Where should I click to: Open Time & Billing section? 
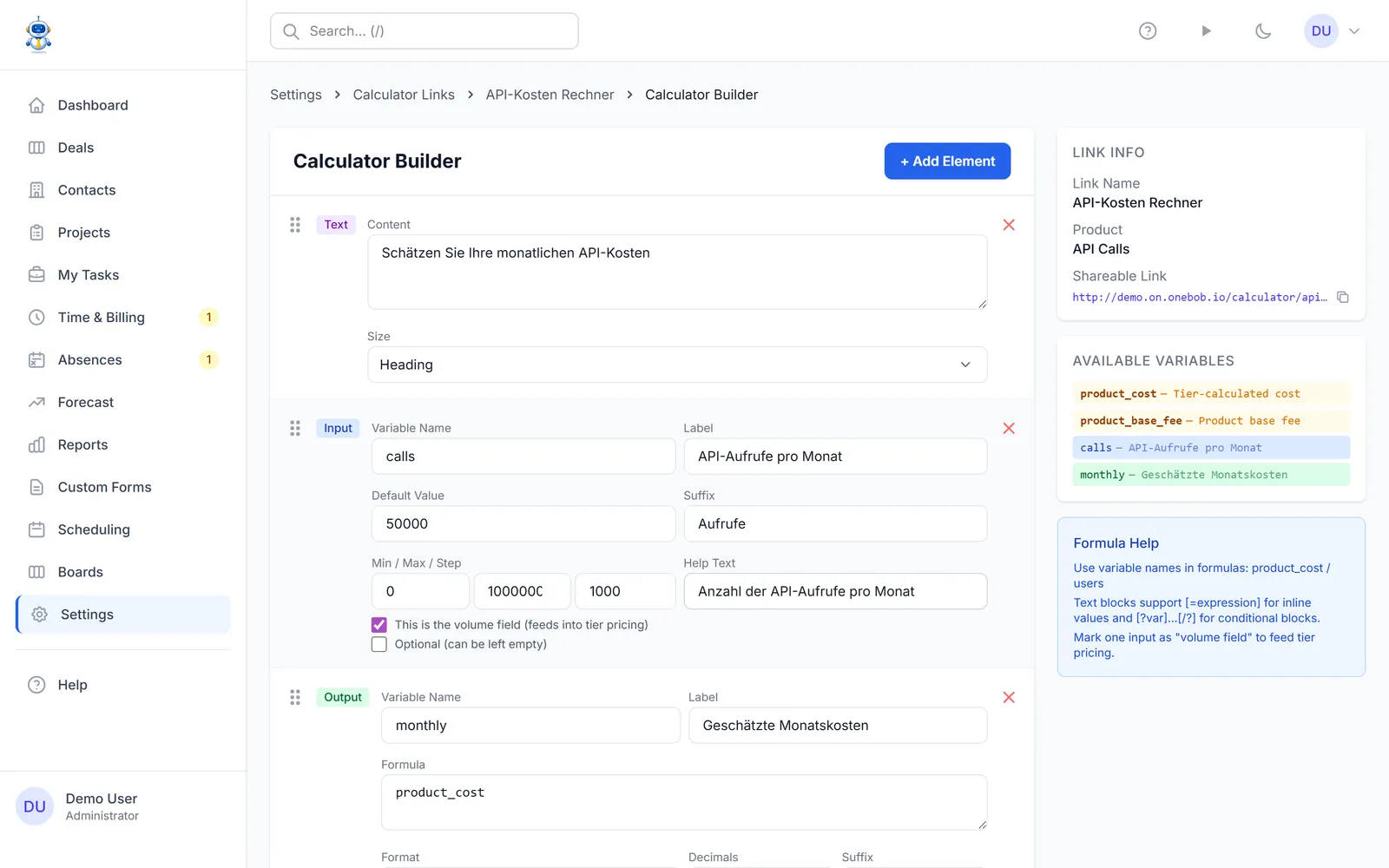click(x=123, y=318)
